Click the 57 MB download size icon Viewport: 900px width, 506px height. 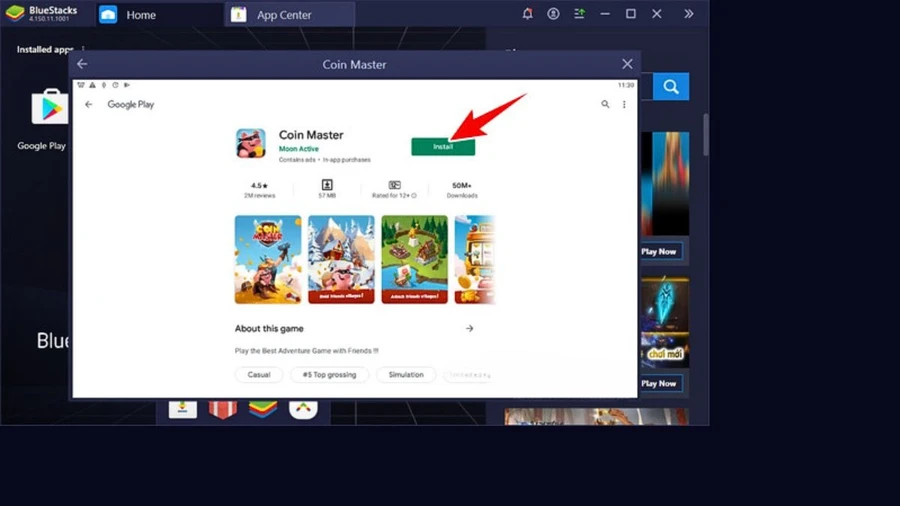click(327, 185)
